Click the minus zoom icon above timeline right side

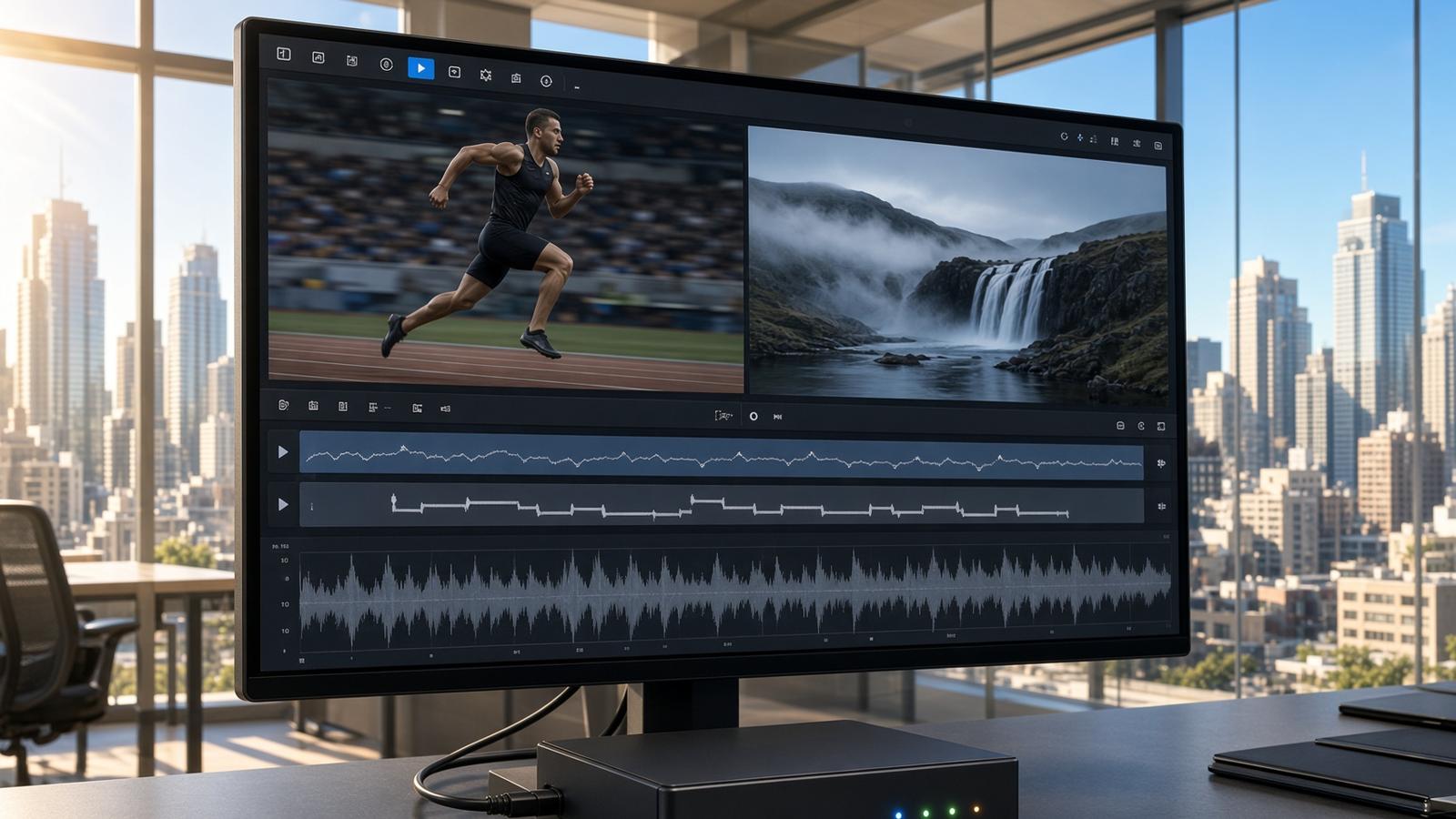point(1120,426)
